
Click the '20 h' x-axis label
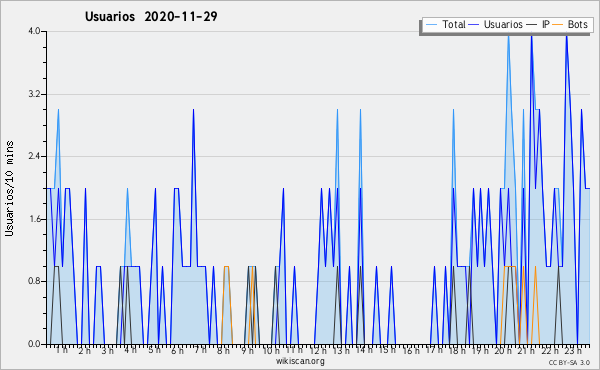click(x=504, y=350)
